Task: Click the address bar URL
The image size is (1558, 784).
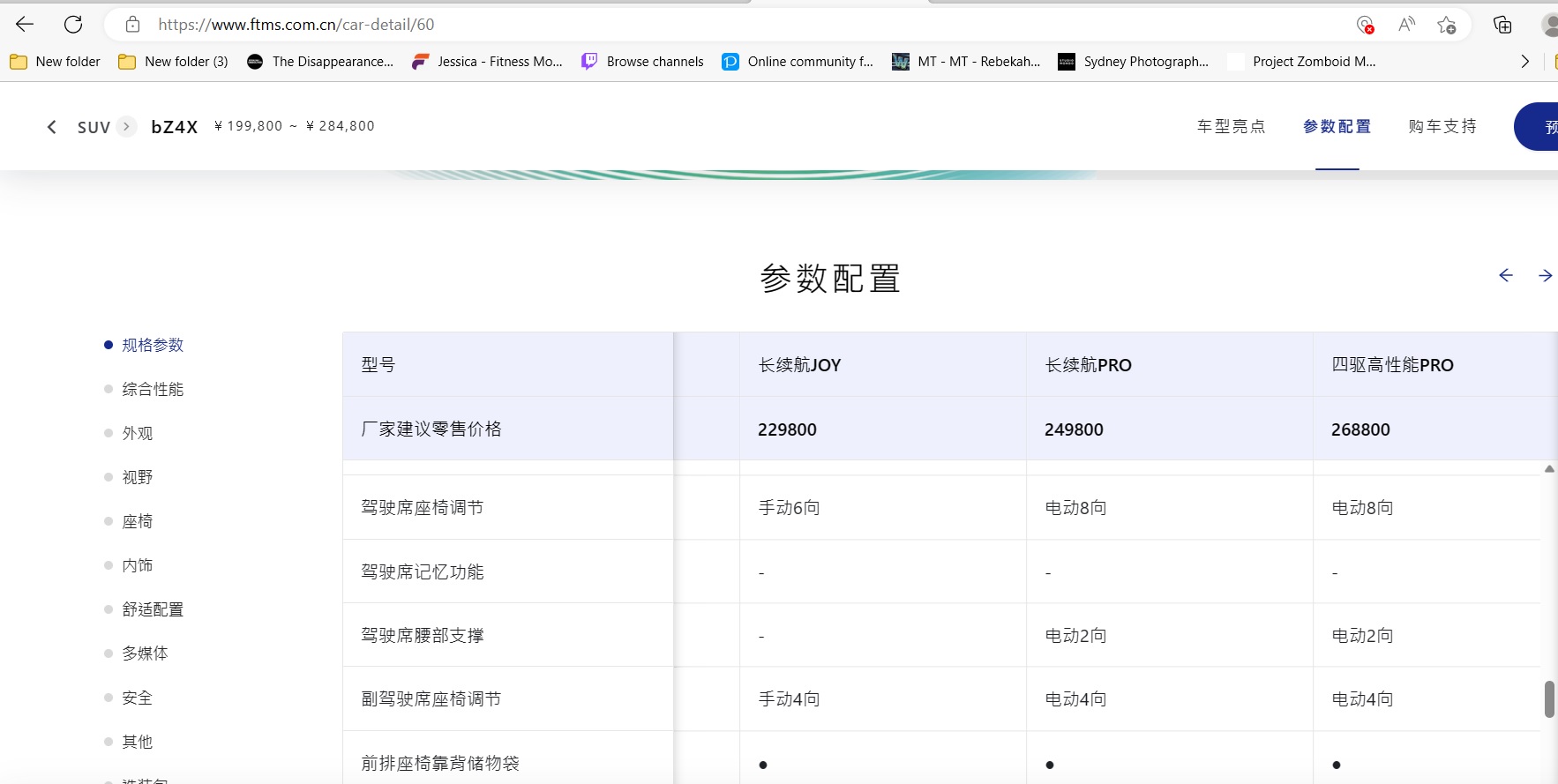Action: click(296, 25)
